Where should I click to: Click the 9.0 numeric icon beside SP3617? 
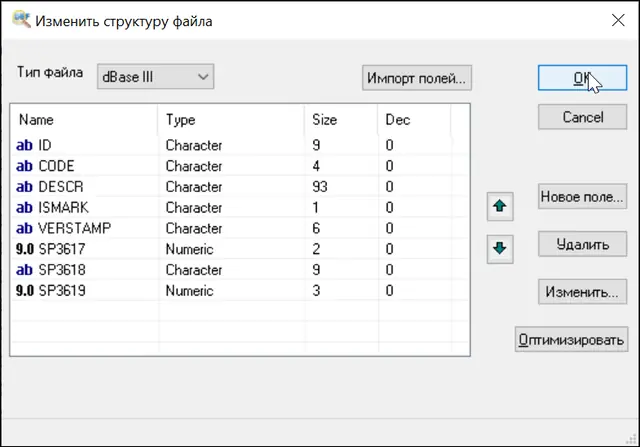(24, 249)
